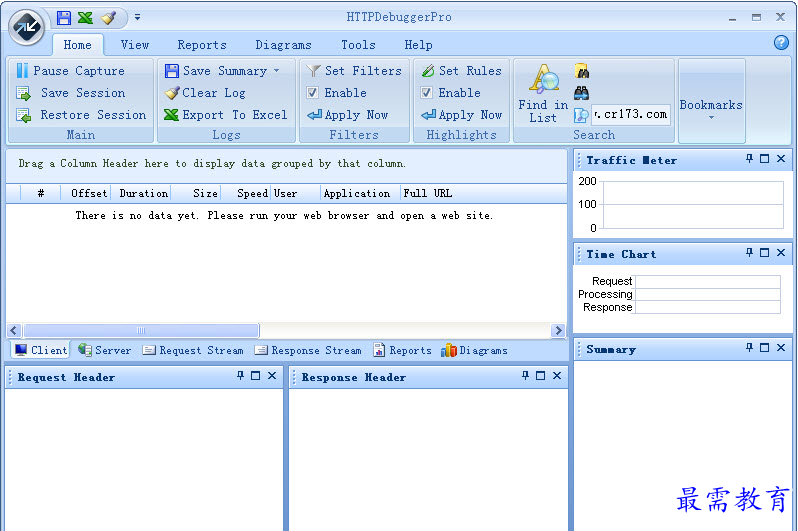This screenshot has height=531, width=798.
Task: Click Restore Session
Action: [x=81, y=115]
